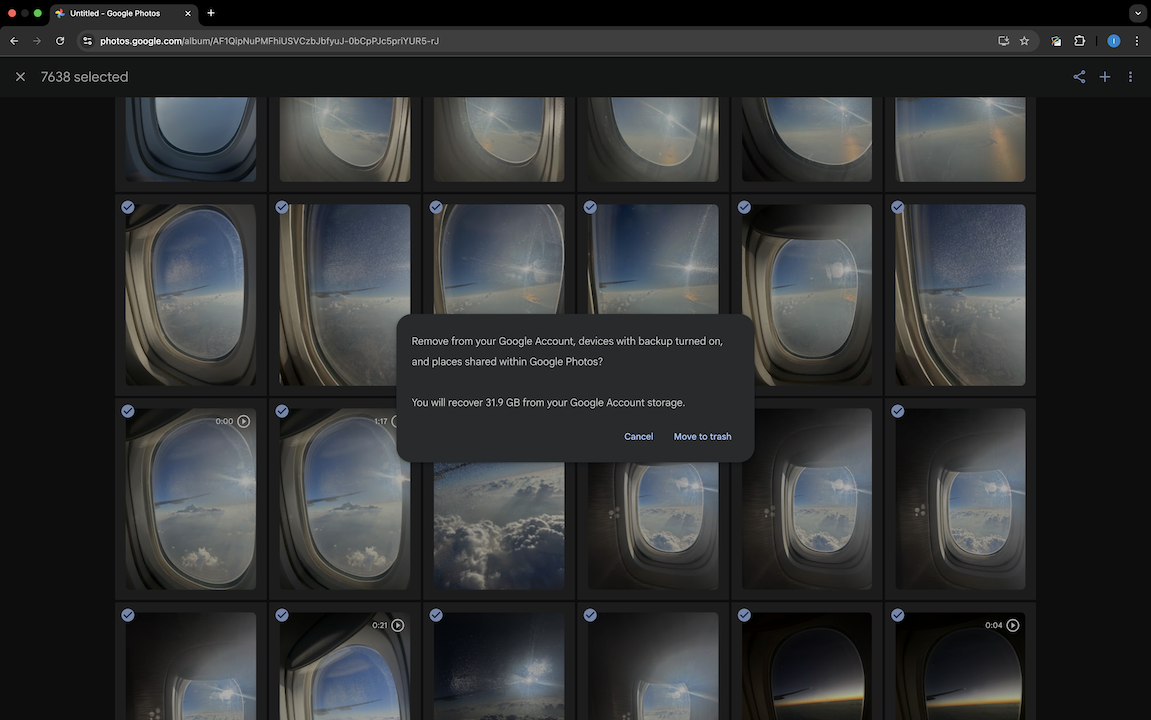Open a new browser tab
This screenshot has height=720, width=1151.
[211, 13]
